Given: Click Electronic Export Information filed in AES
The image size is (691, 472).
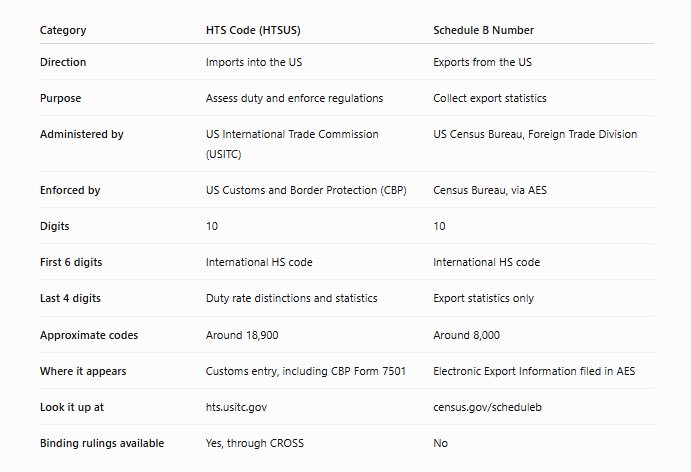Looking at the screenshot, I should [x=534, y=371].
